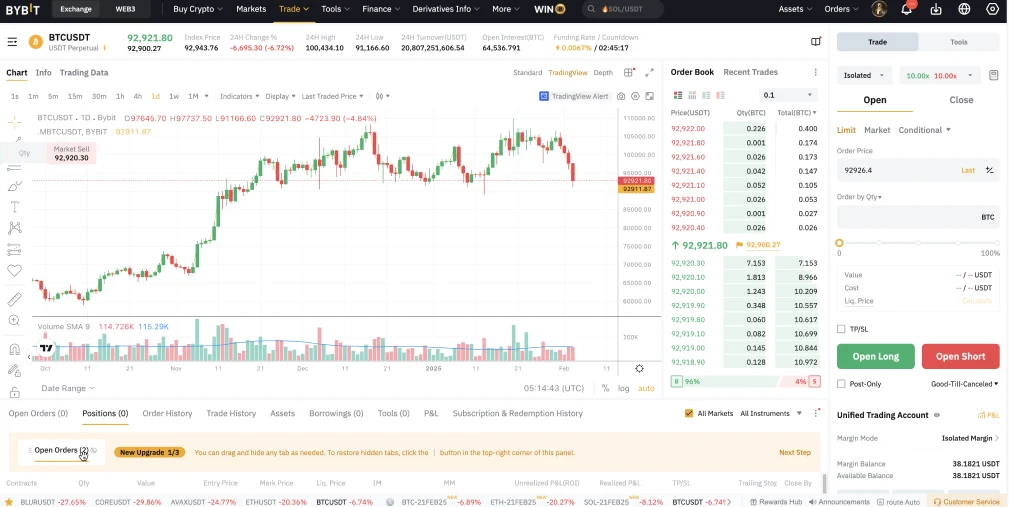Open the candlestick chart type selector
The height and width of the screenshot is (507, 1009).
[382, 97]
